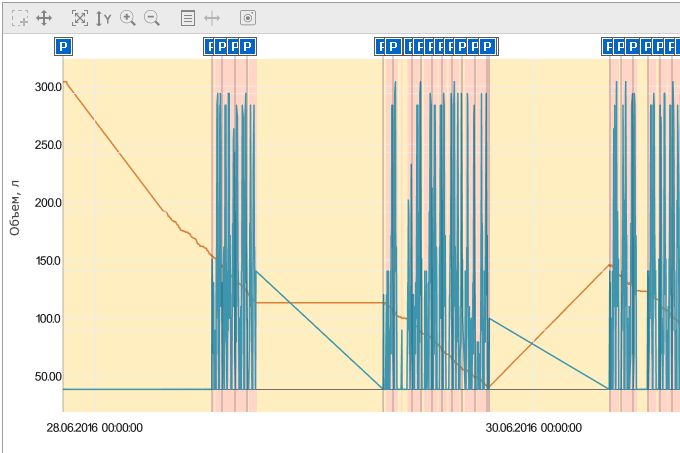
Task: Activate the pan move tool
Action: pyautogui.click(x=44, y=18)
